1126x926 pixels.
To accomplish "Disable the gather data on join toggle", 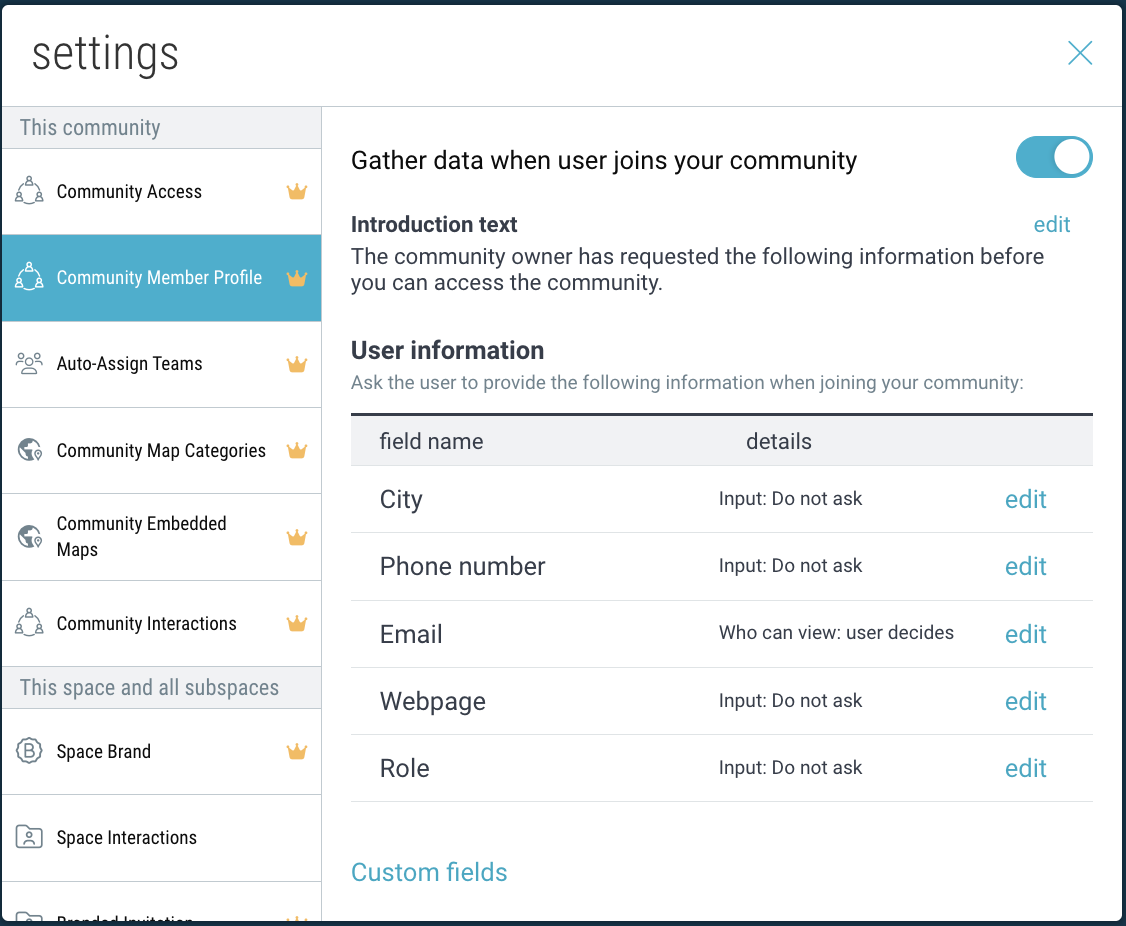I will pyautogui.click(x=1053, y=158).
